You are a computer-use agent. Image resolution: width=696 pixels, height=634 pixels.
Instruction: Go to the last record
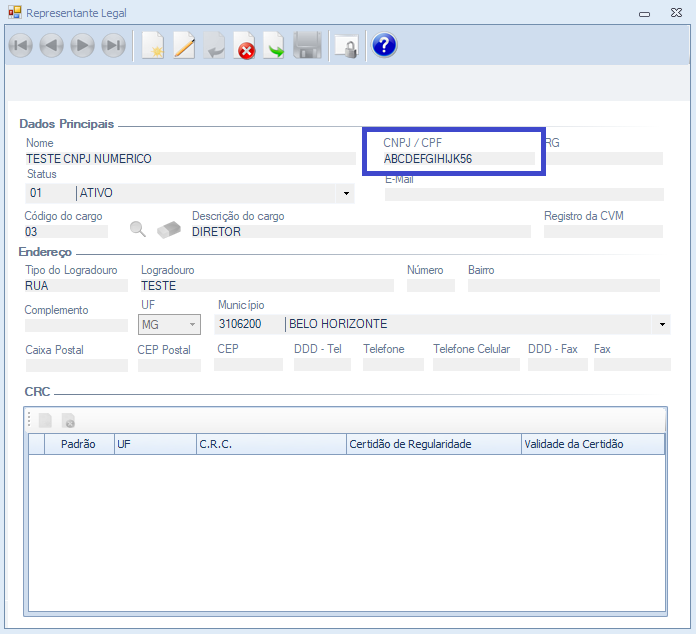pos(114,46)
